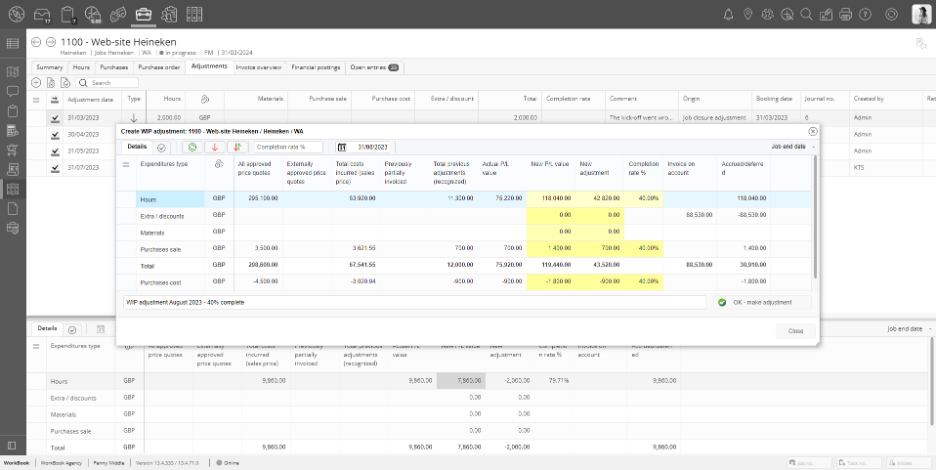Image resolution: width=936 pixels, height=470 pixels.
Task: Toggle the checkbox for 31/07/2023 row
Action: 55,167
